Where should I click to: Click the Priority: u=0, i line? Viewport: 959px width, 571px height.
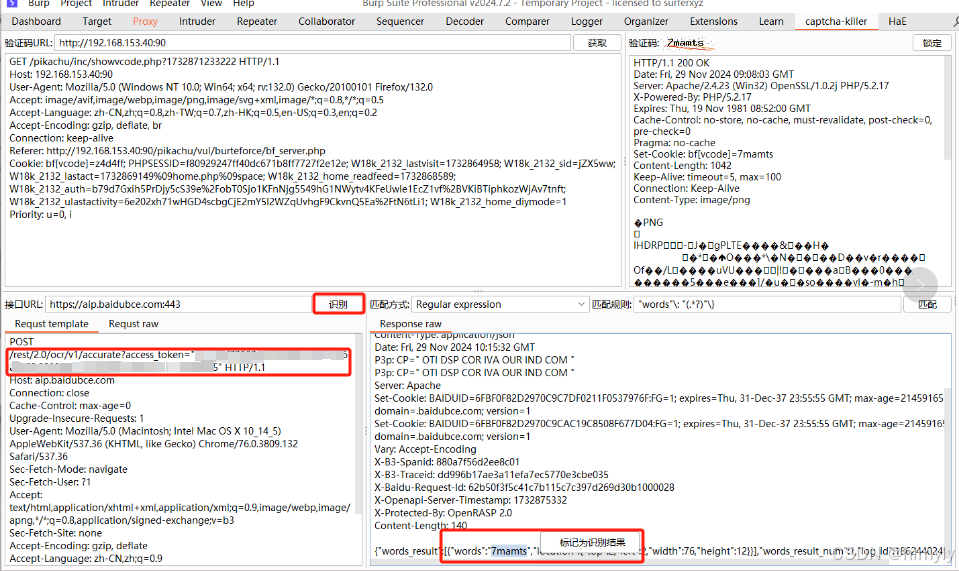pos(40,215)
